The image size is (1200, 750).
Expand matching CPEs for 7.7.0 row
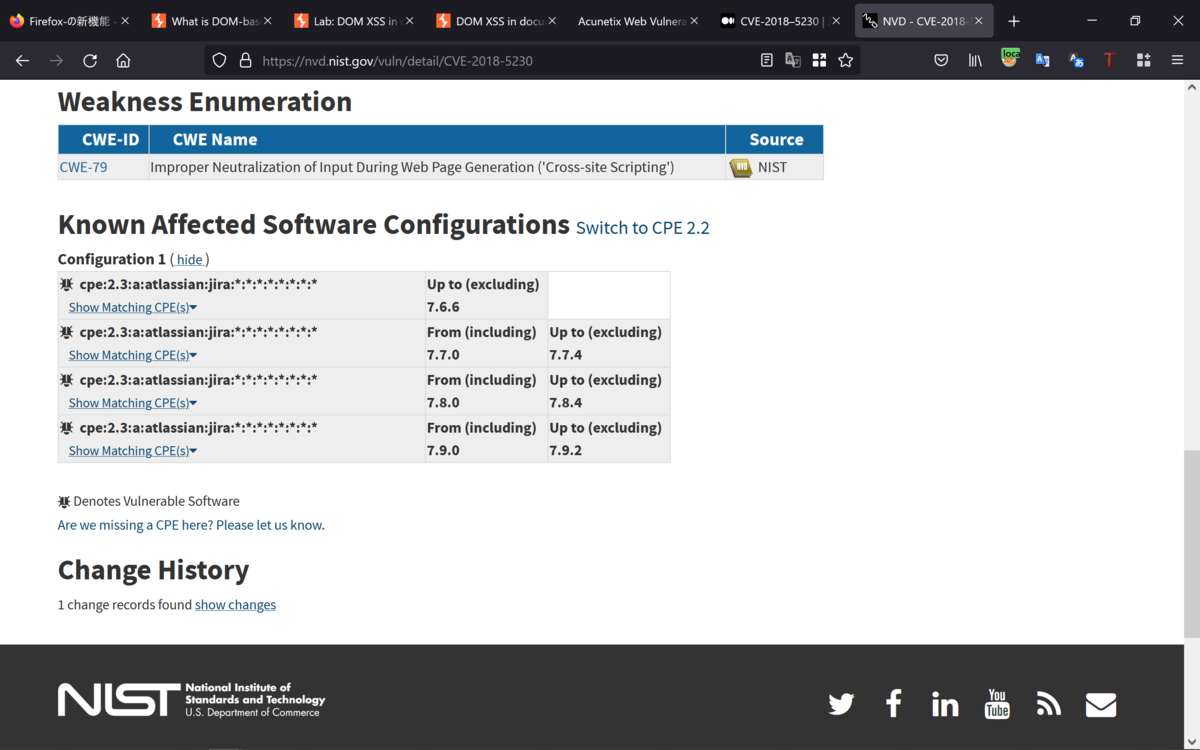(132, 355)
